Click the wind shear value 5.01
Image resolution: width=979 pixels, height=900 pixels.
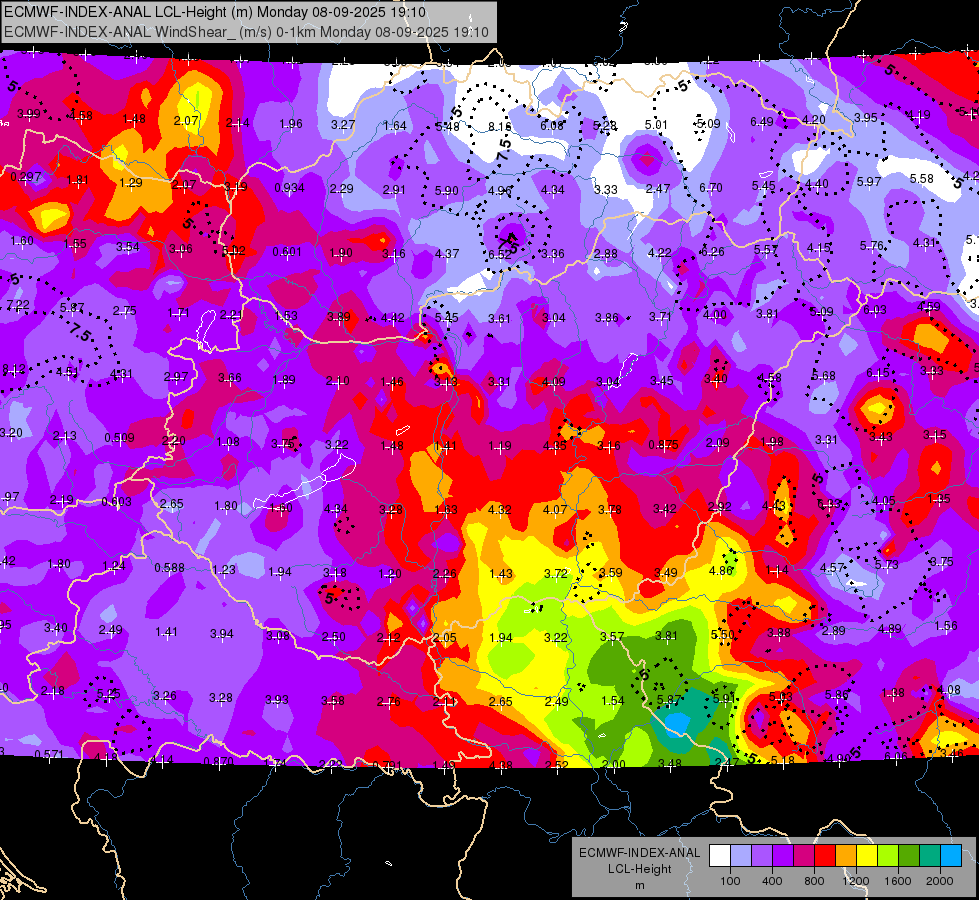pos(656,125)
